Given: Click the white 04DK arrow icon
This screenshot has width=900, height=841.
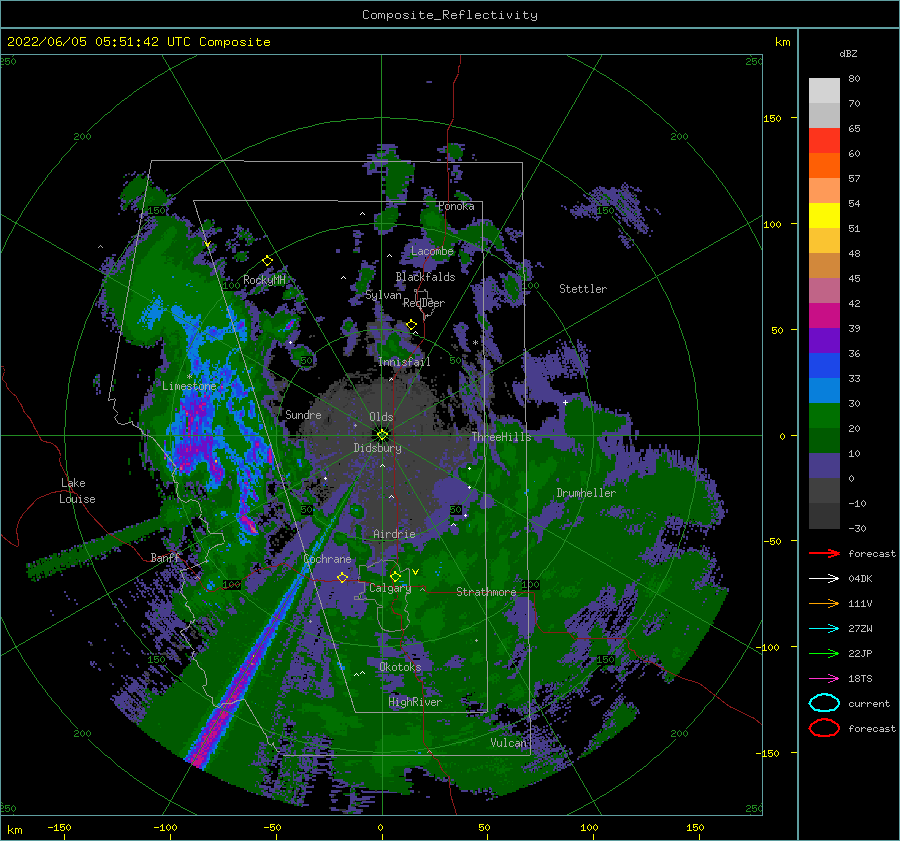Looking at the screenshot, I should click(x=824, y=579).
